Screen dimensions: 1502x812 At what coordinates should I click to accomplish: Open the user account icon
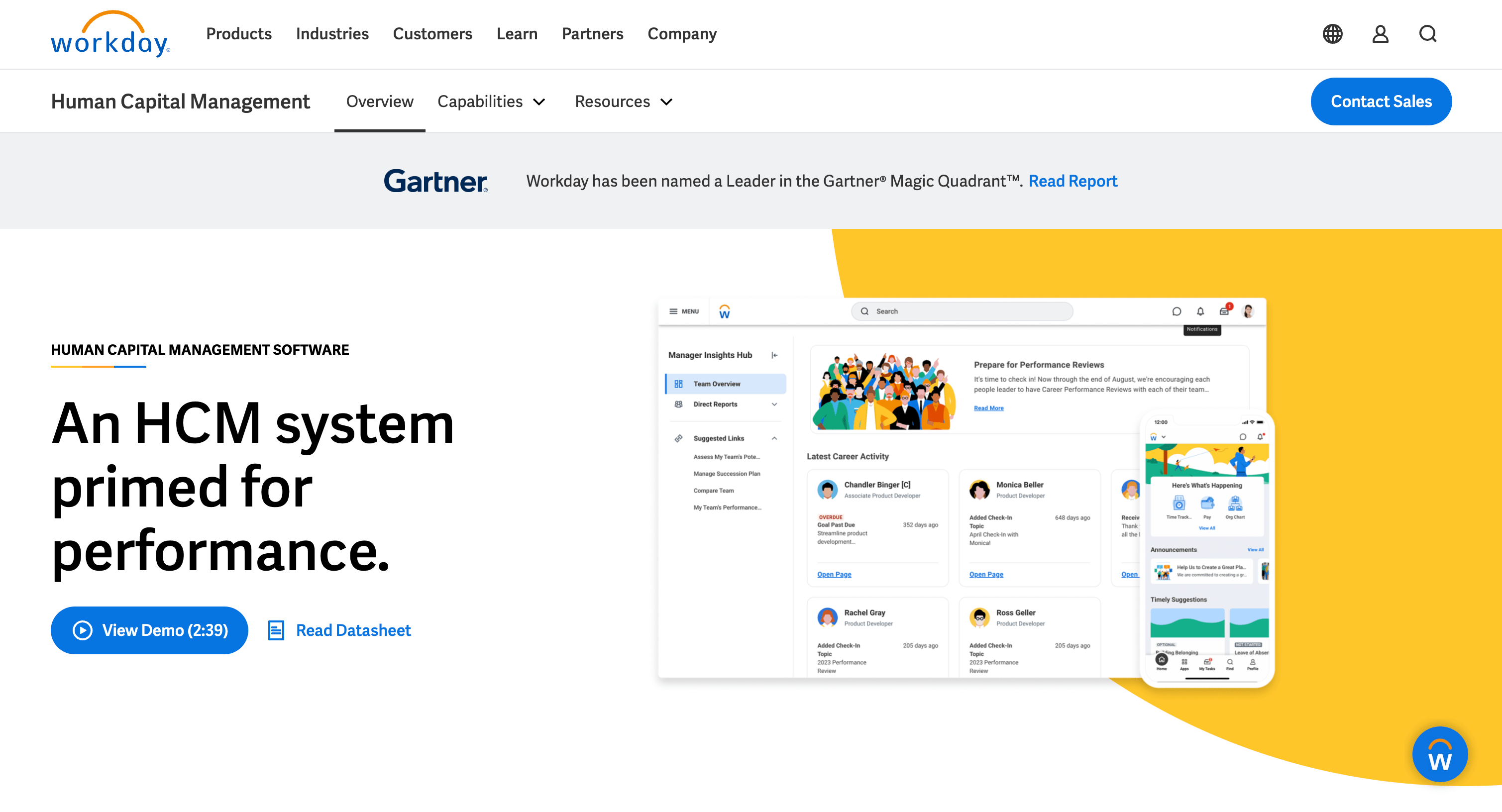[1380, 34]
